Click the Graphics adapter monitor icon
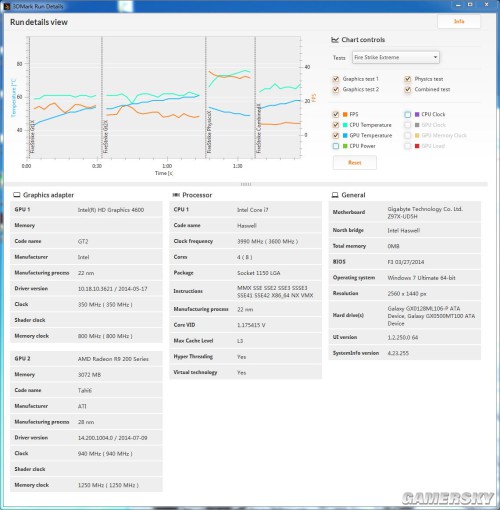Screen dimensions: 500x510 [x=16, y=195]
